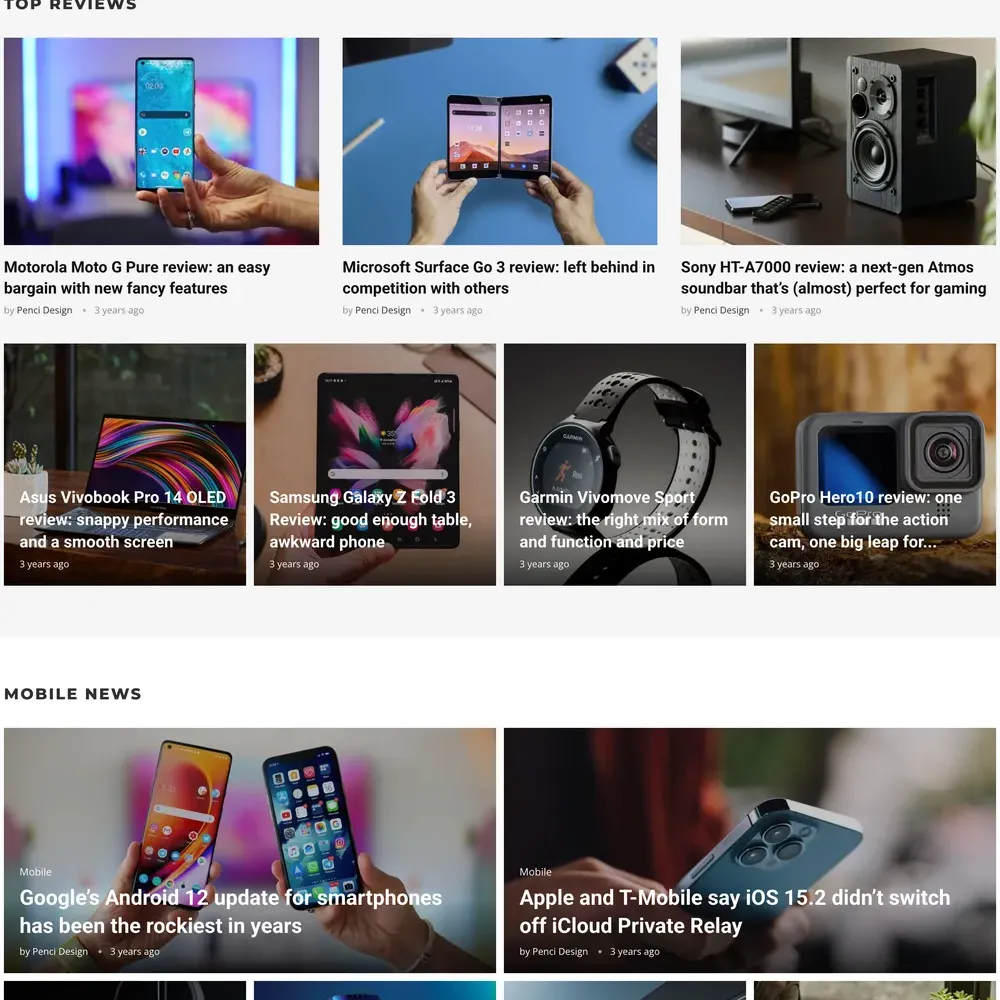Open Sony HT-A7000 review headline

pyautogui.click(x=834, y=277)
